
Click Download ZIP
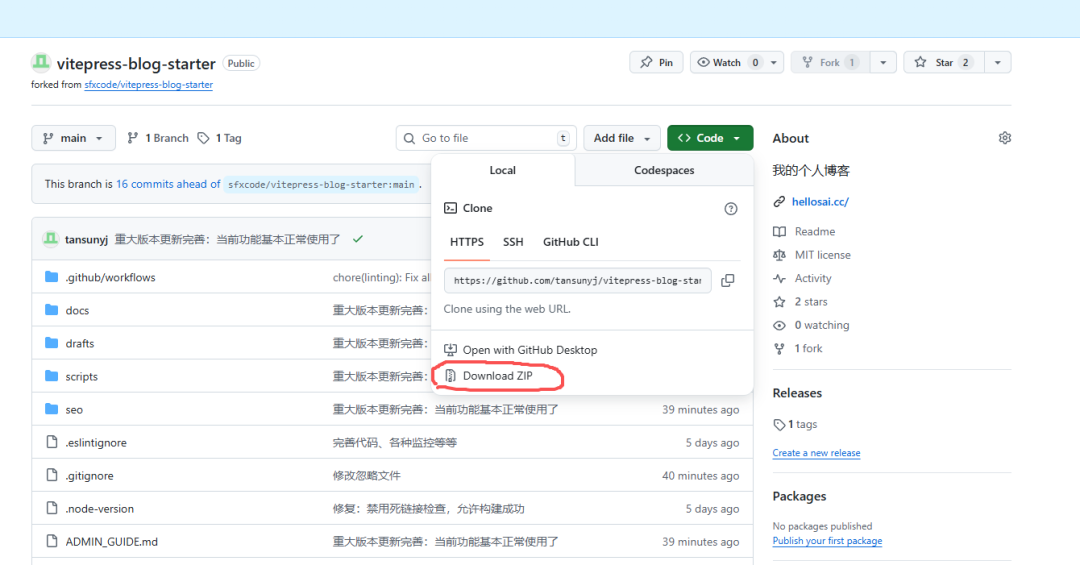pyautogui.click(x=497, y=376)
